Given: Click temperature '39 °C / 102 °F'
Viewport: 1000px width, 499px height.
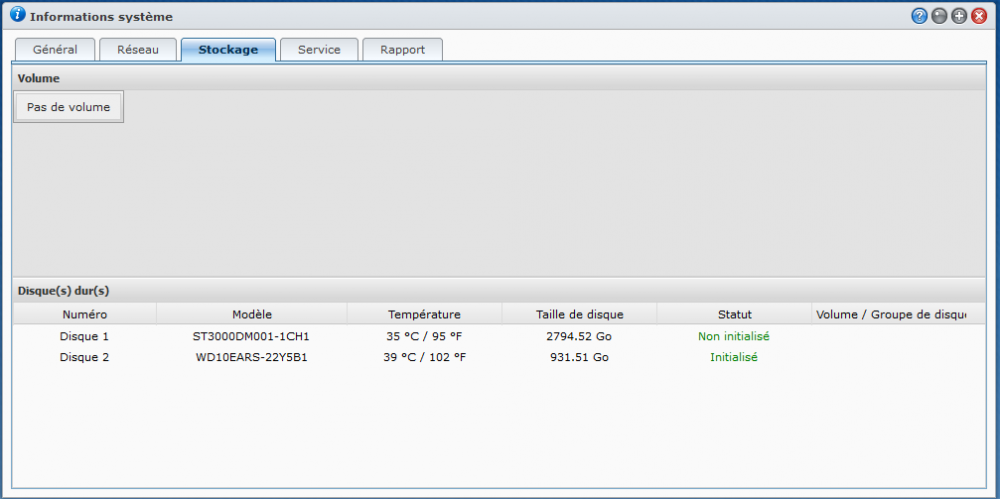Looking at the screenshot, I should [424, 357].
